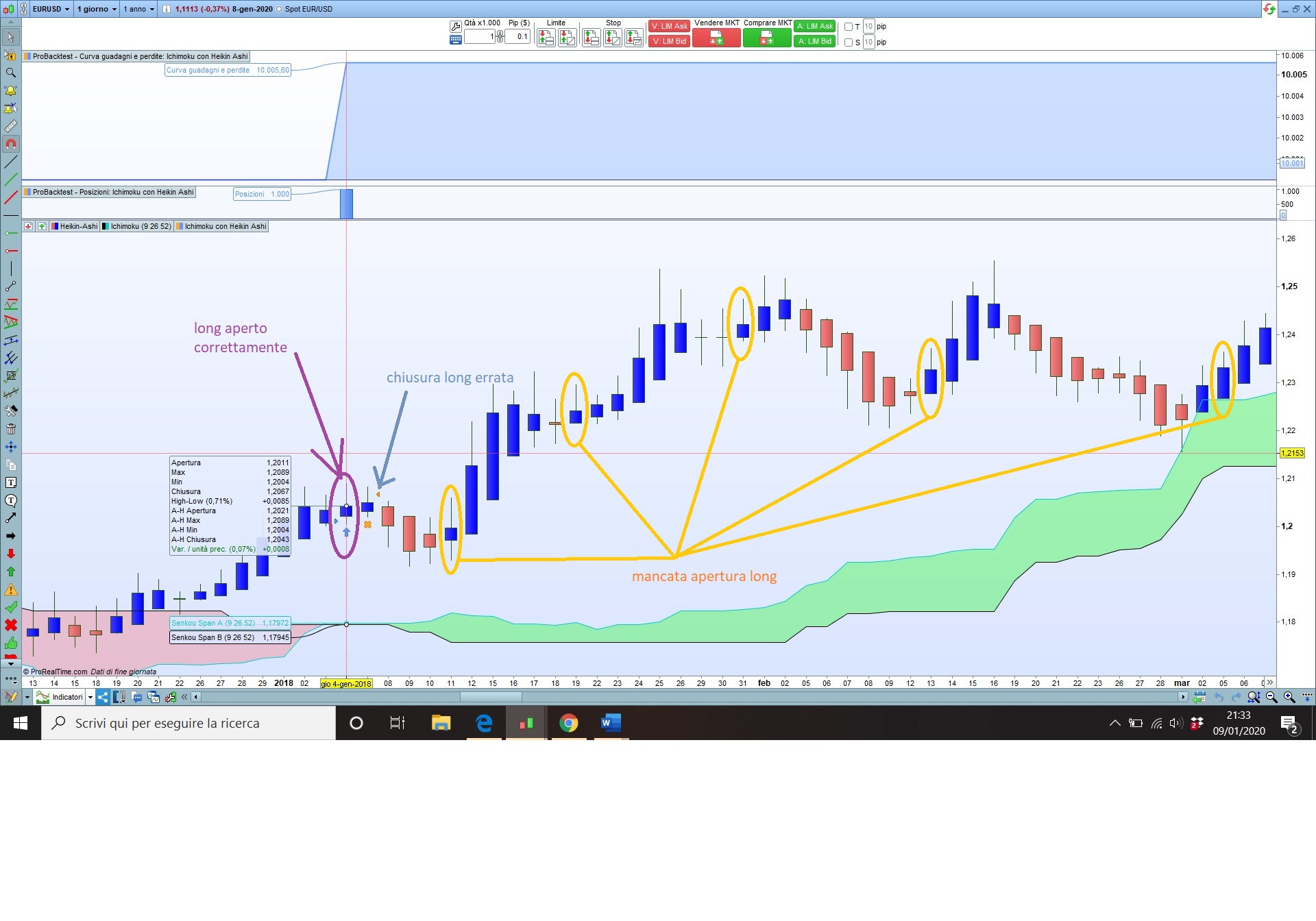Open the alarm bell tool
This screenshot has height=921, width=1316.
tap(11, 90)
